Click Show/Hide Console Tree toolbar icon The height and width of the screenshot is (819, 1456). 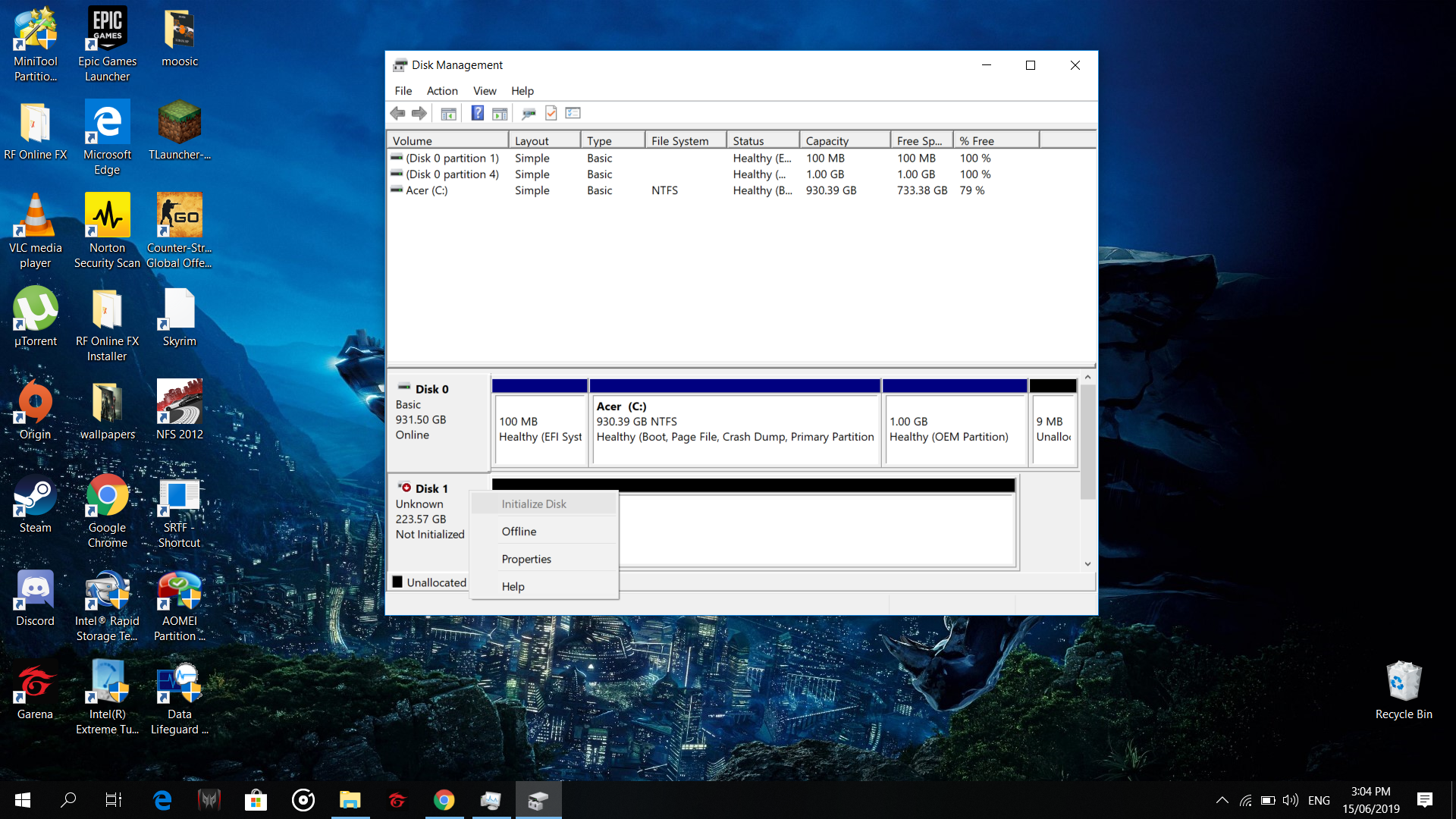click(x=448, y=114)
